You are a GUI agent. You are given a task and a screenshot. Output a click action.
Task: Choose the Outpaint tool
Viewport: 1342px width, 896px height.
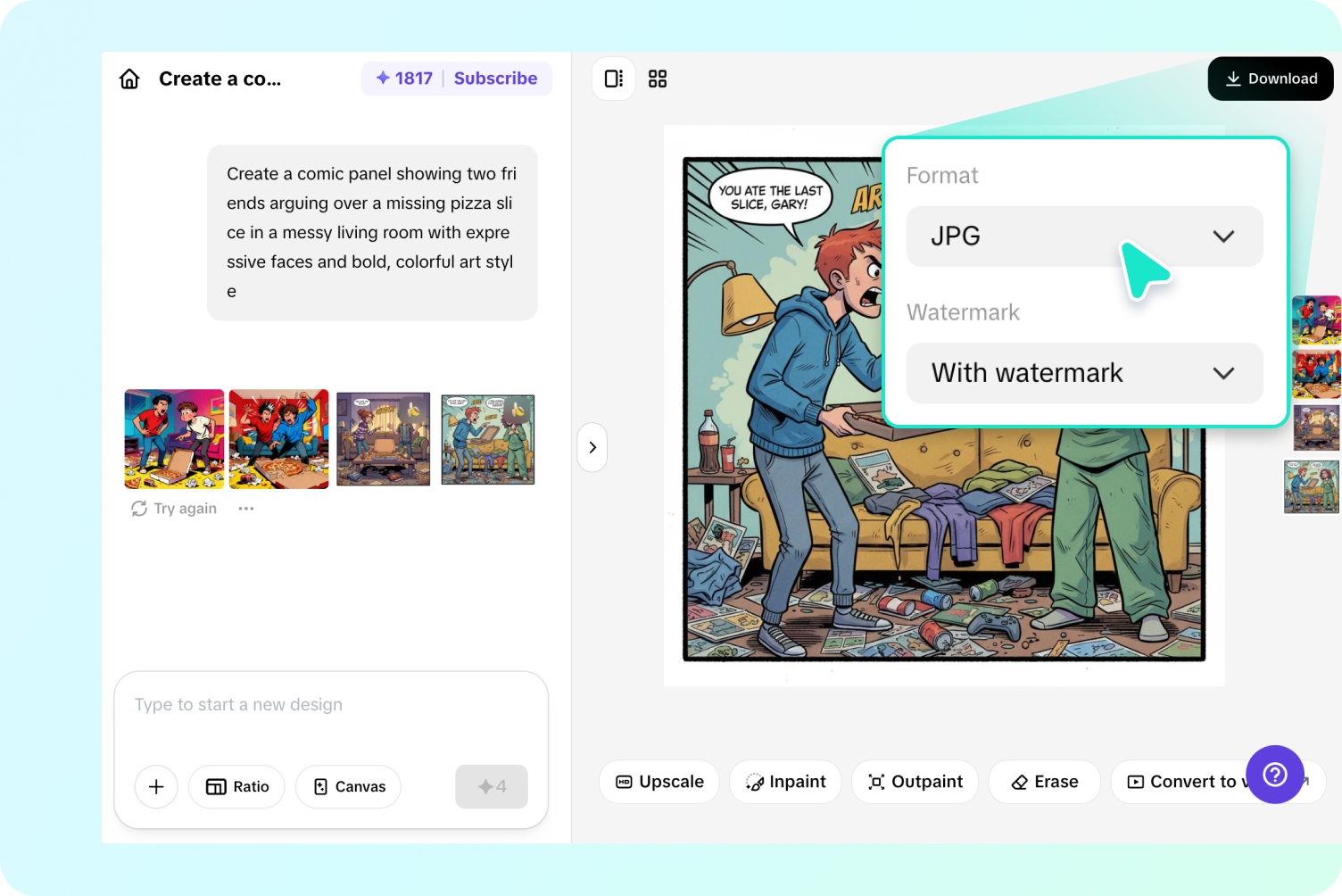[915, 782]
